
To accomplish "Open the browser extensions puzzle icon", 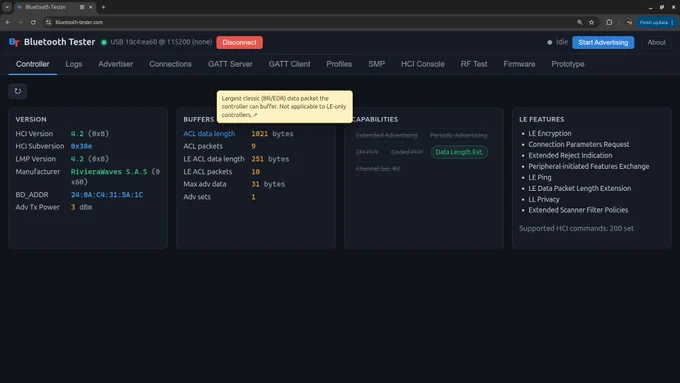I will tap(609, 22).
